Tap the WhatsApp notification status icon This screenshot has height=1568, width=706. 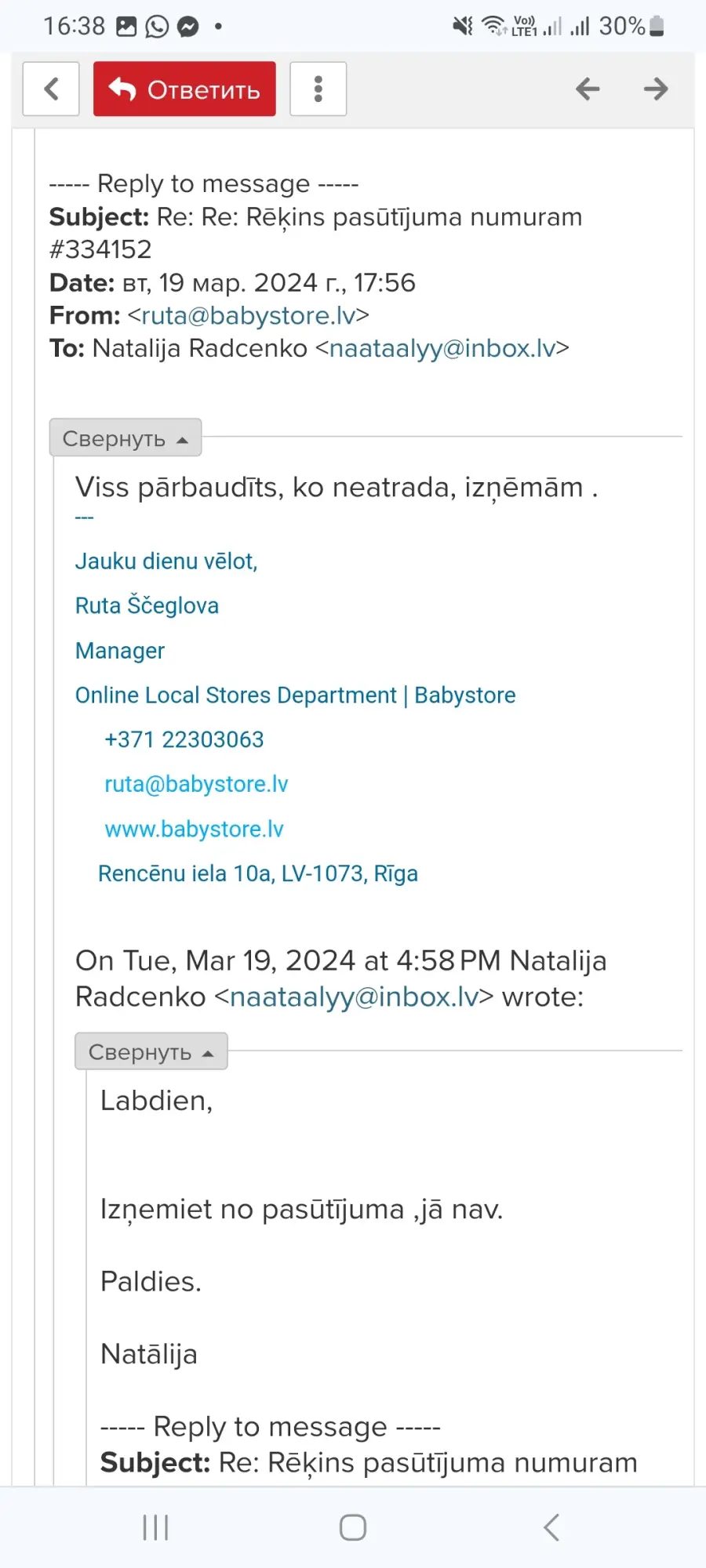click(157, 27)
